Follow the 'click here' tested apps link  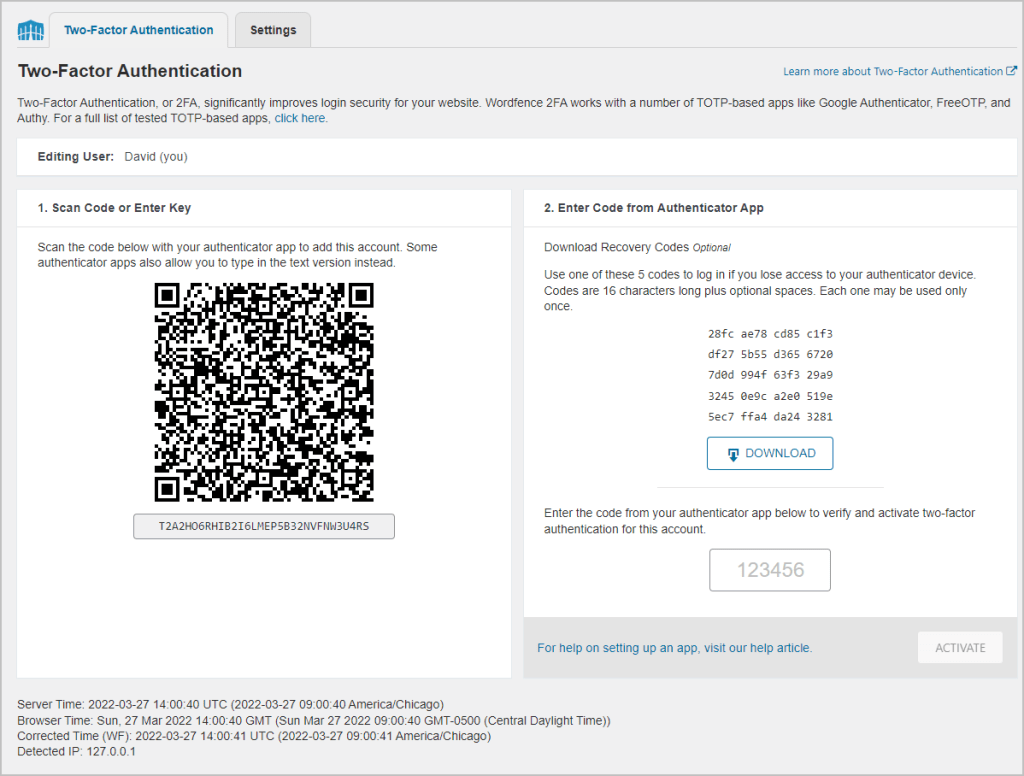pyautogui.click(x=300, y=118)
